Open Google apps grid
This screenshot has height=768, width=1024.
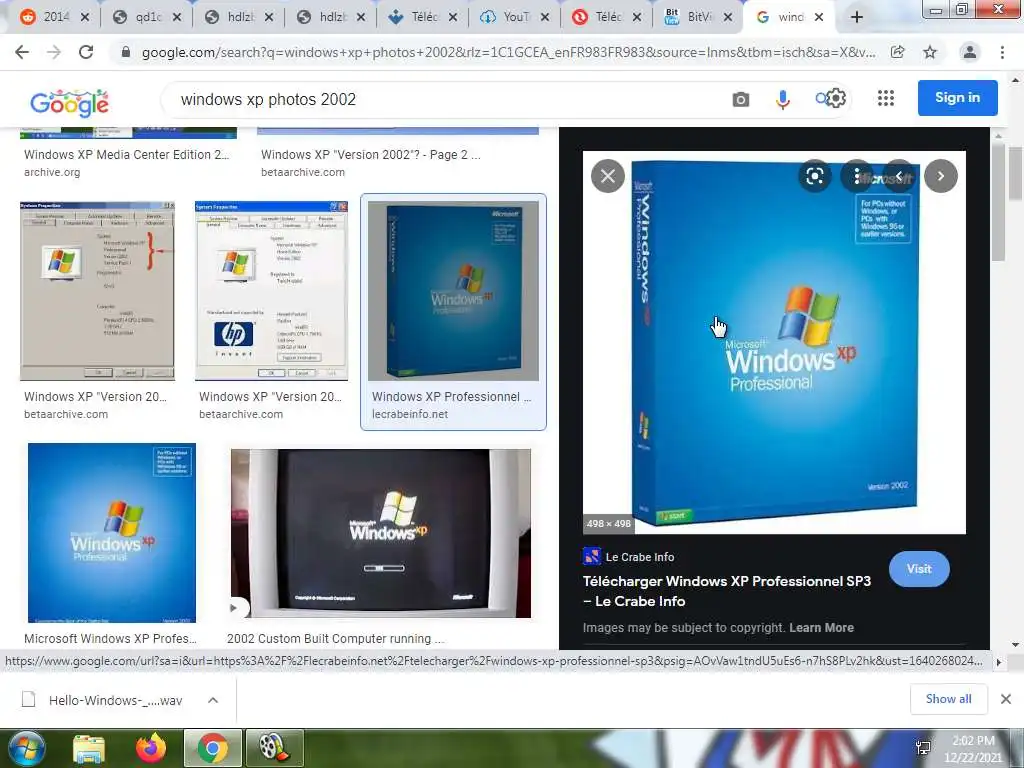point(886,99)
